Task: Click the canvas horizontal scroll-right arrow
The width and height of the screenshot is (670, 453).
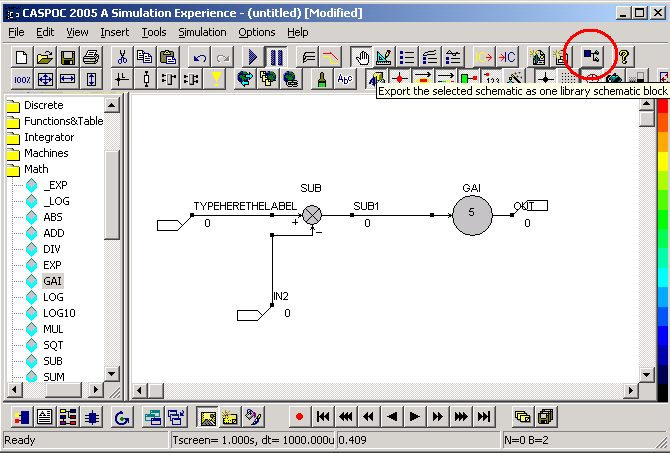Action: [x=631, y=390]
